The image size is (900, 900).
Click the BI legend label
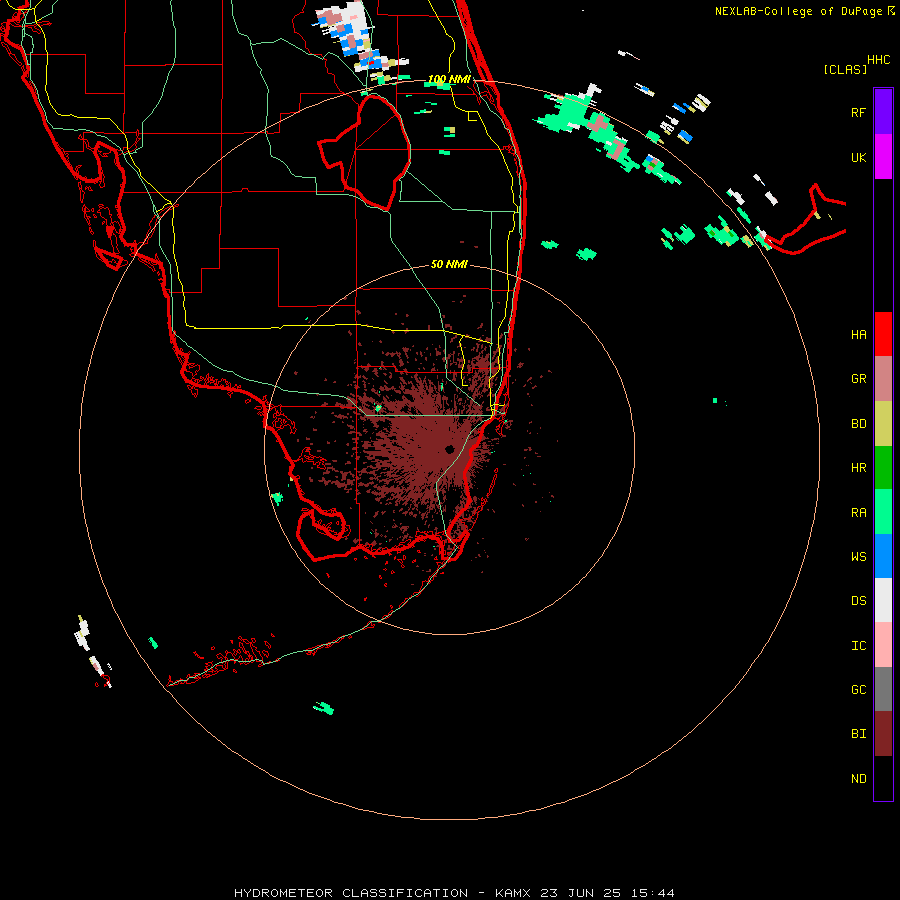(x=858, y=734)
